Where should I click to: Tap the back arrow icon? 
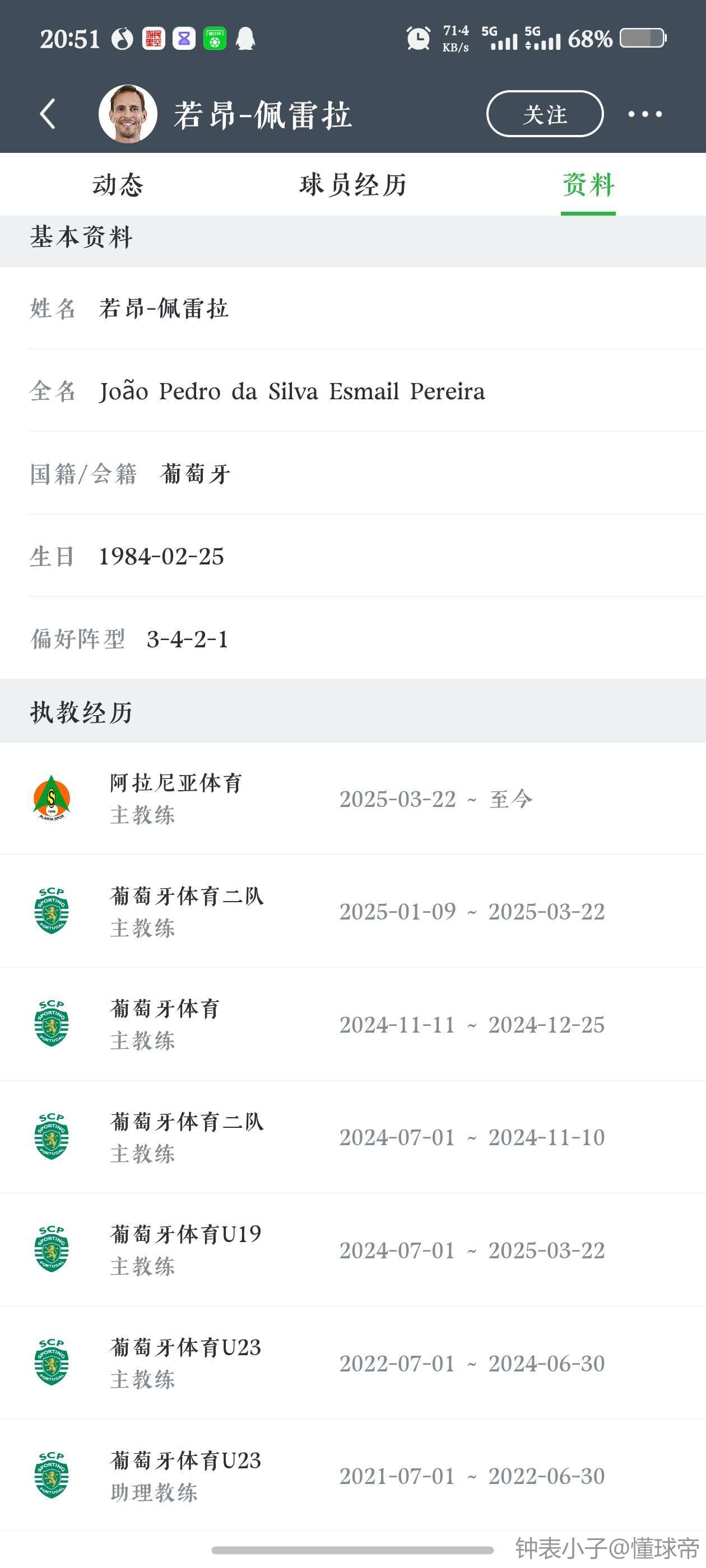[x=48, y=114]
